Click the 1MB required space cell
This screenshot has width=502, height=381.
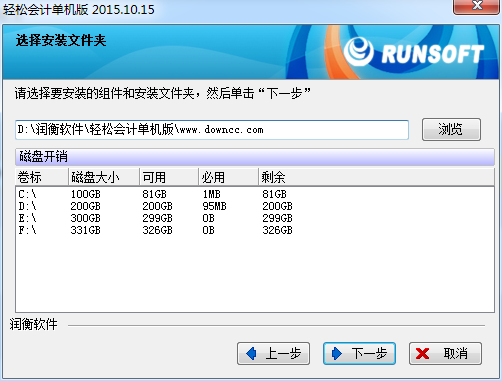[211, 194]
